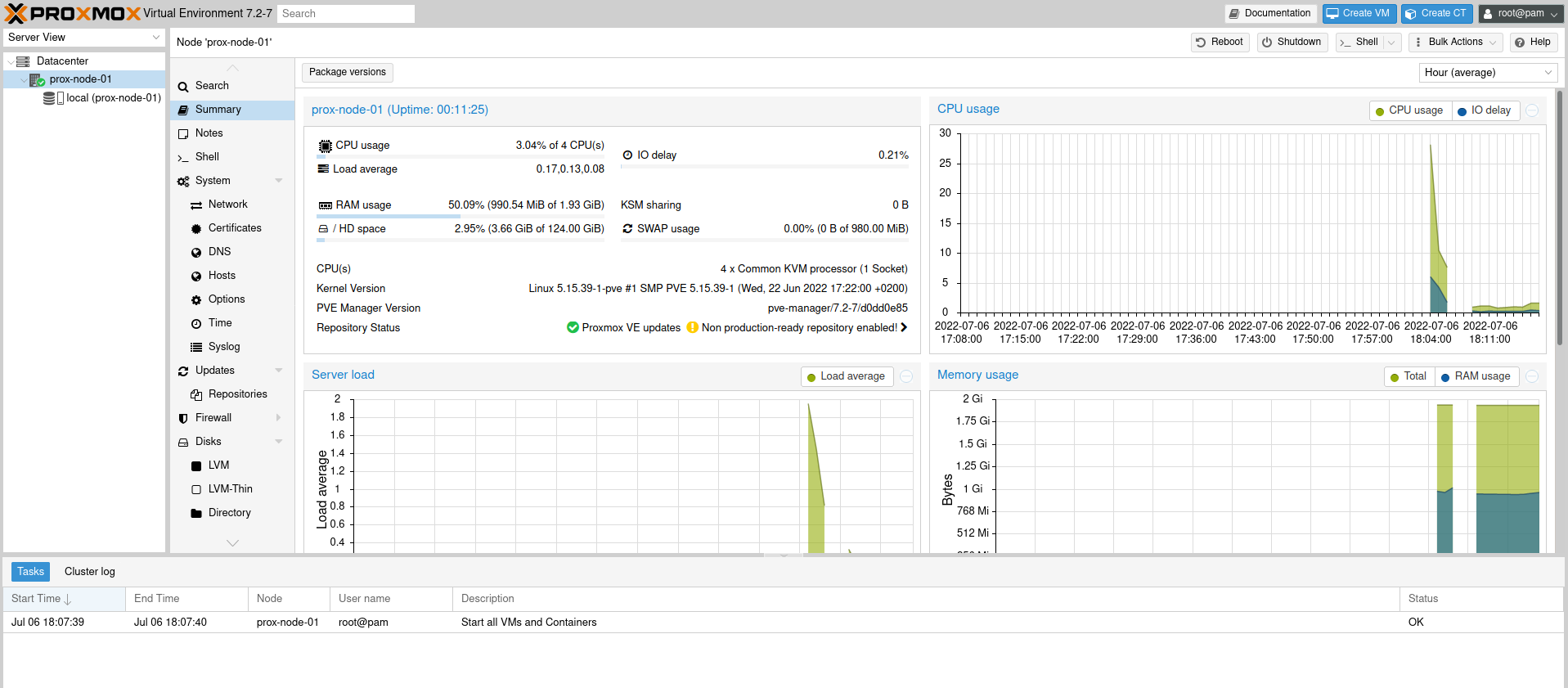This screenshot has width=1568, height=688.
Task: Expand the Bulk Actions menu
Action: 1456,42
